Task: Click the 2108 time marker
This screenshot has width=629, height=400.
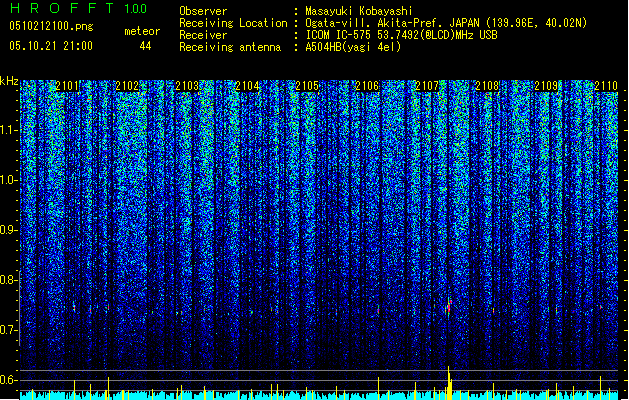Action: point(487,86)
